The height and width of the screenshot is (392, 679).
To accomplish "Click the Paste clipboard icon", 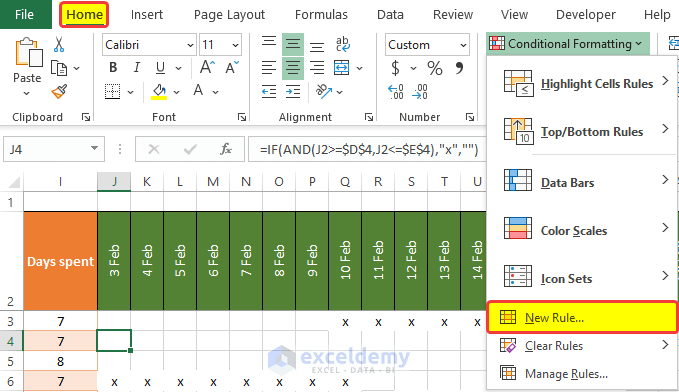I will click(29, 53).
